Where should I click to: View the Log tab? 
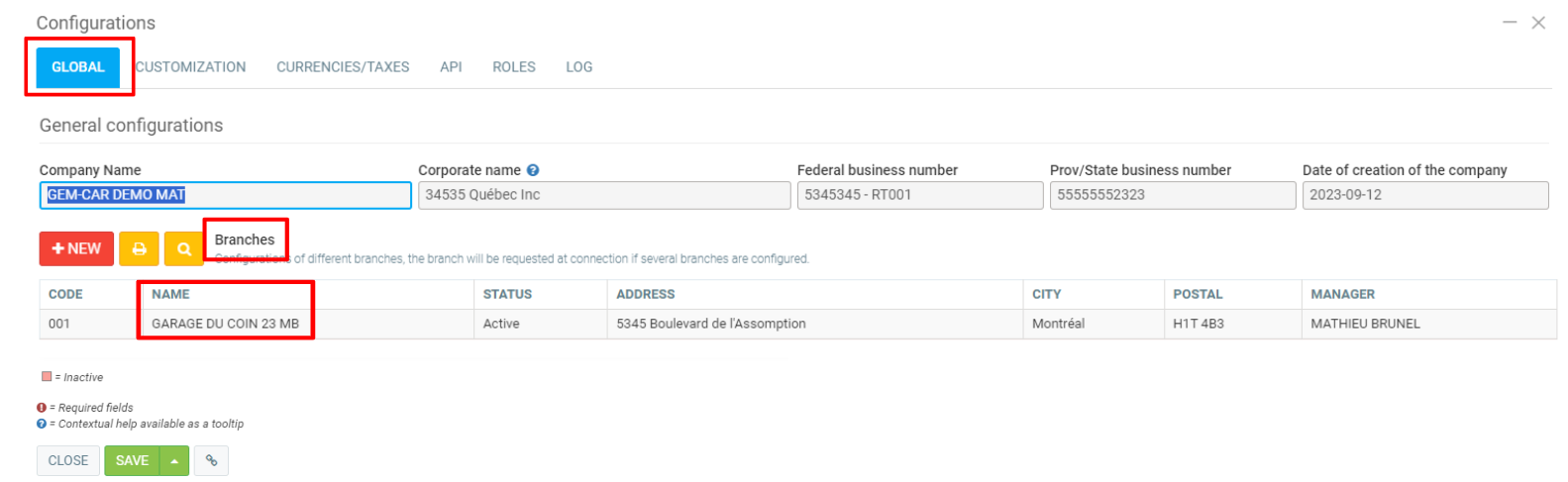tap(579, 67)
